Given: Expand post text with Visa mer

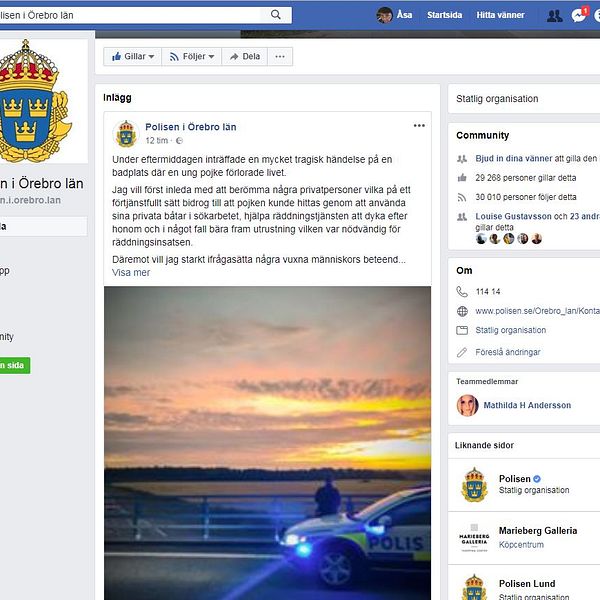Looking at the screenshot, I should click(x=131, y=272).
